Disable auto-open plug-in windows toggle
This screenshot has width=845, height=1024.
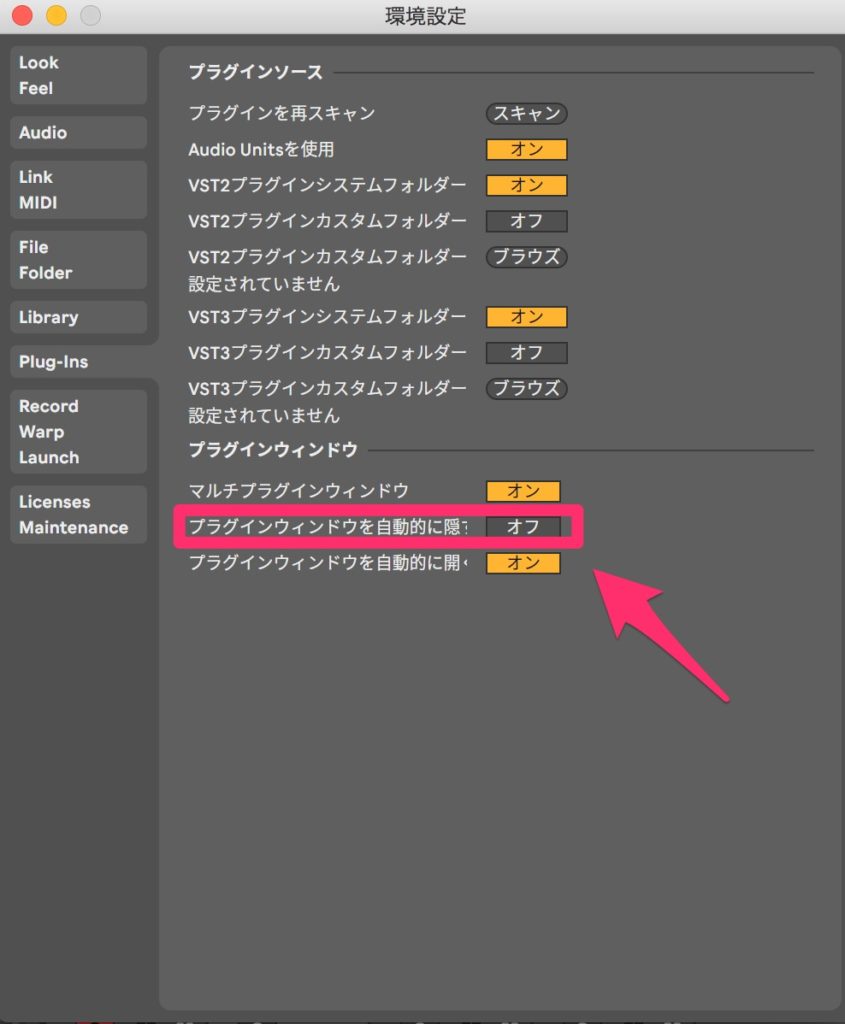click(523, 563)
